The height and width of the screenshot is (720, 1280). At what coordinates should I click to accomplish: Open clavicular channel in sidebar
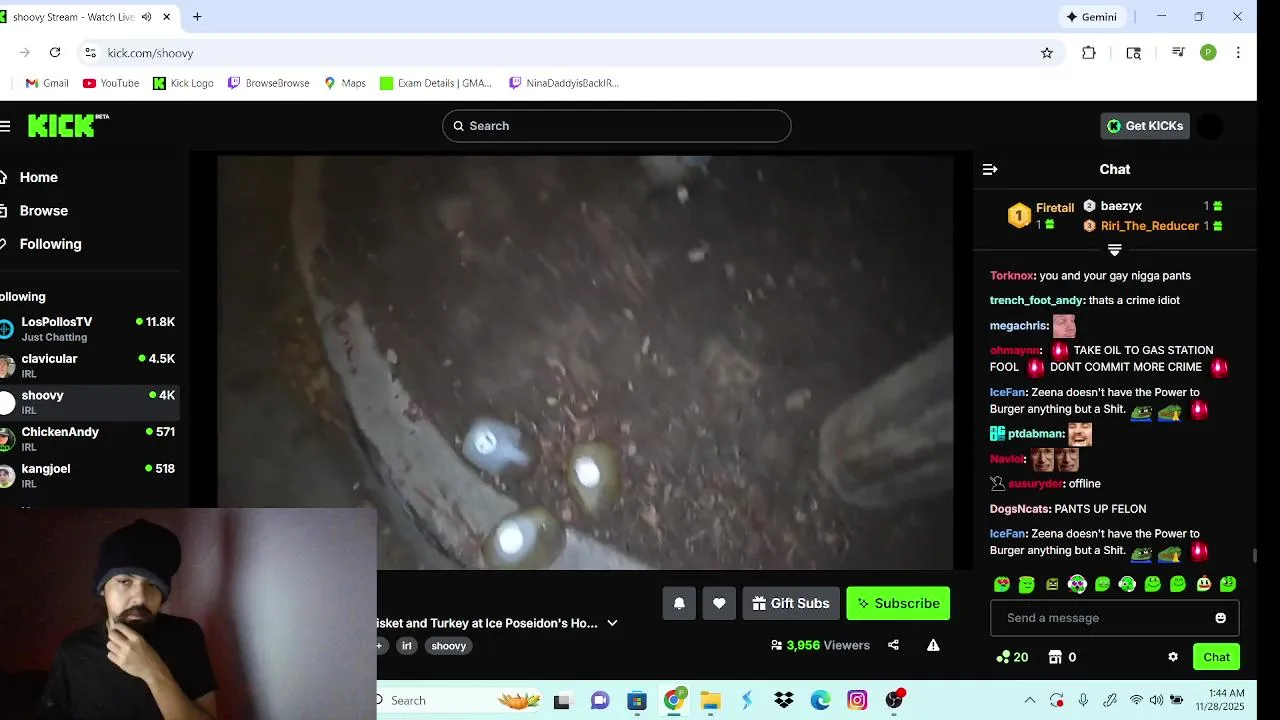pyautogui.click(x=90, y=365)
